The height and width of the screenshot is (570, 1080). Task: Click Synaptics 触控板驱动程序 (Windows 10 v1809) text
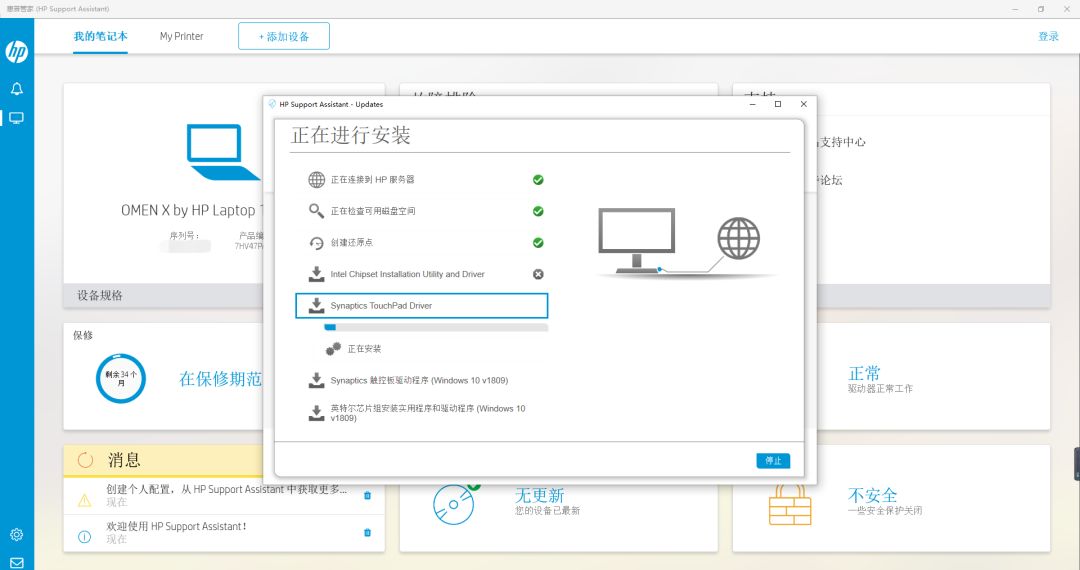[419, 380]
